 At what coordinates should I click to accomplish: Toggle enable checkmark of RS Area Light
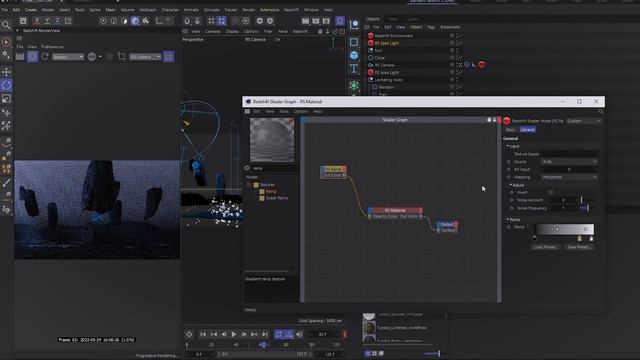point(460,72)
